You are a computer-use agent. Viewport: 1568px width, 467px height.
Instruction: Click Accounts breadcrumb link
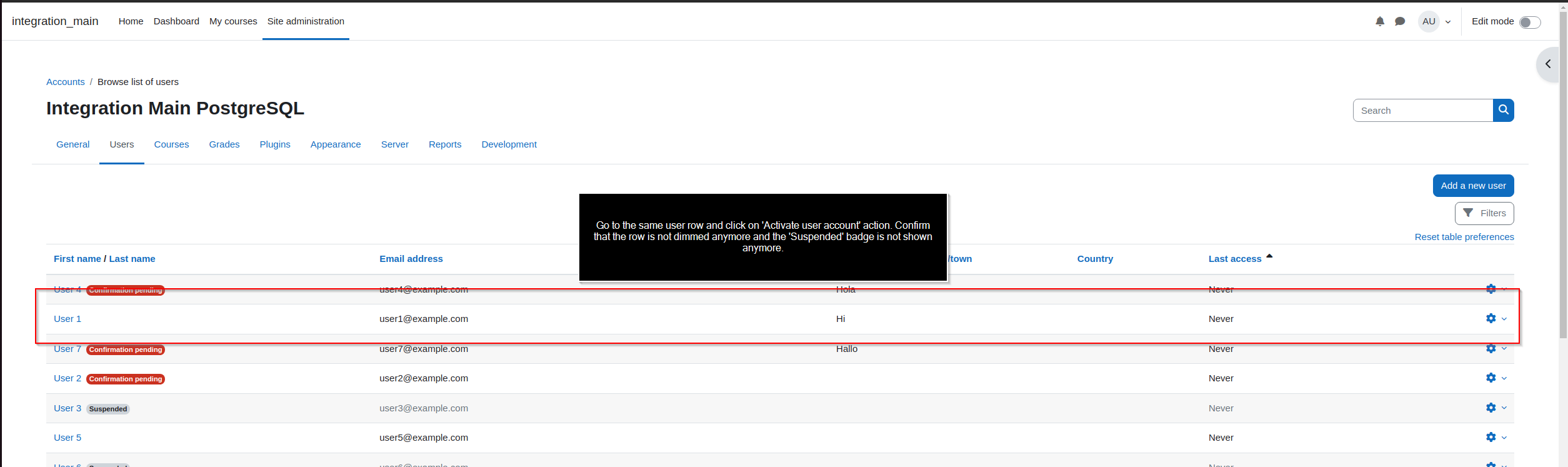[66, 82]
